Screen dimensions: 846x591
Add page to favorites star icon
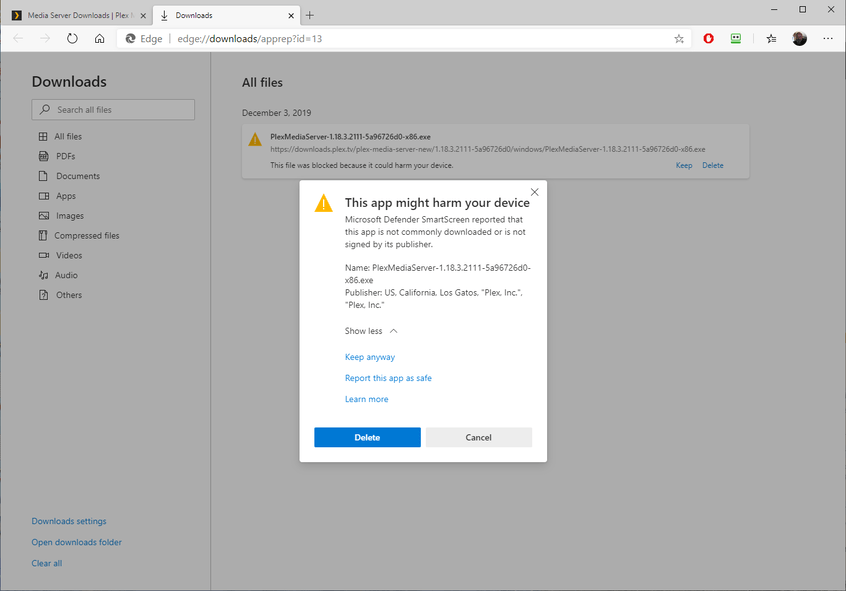tap(679, 38)
